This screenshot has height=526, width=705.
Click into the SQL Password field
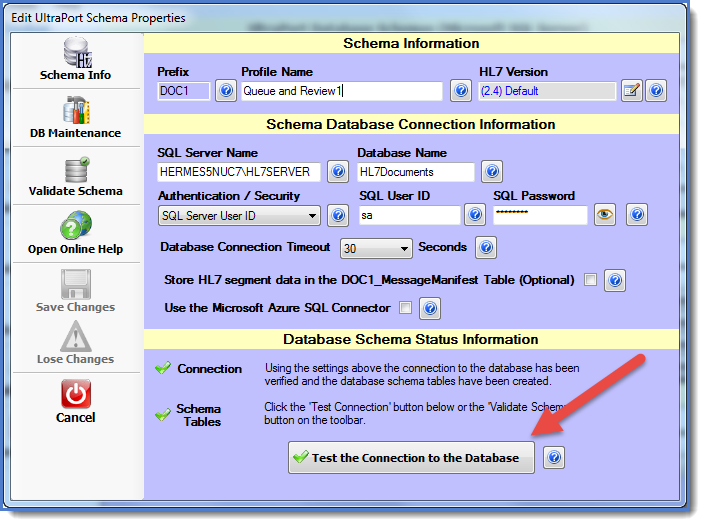(x=540, y=215)
